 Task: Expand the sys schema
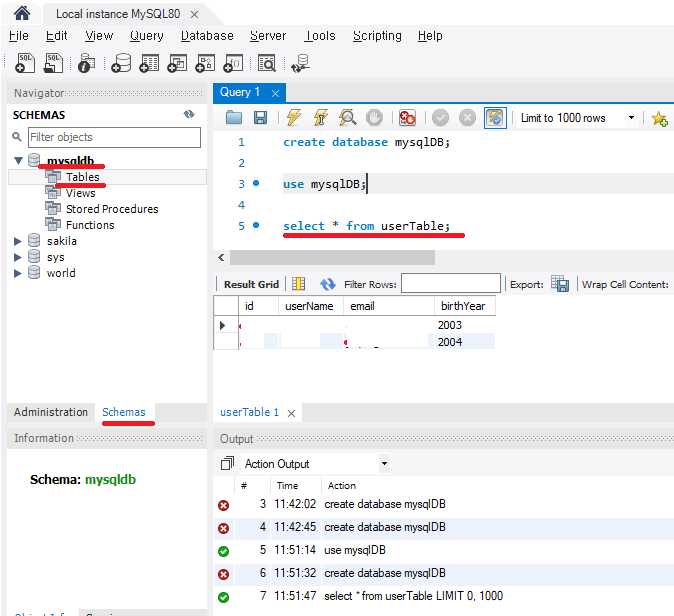pos(18,257)
